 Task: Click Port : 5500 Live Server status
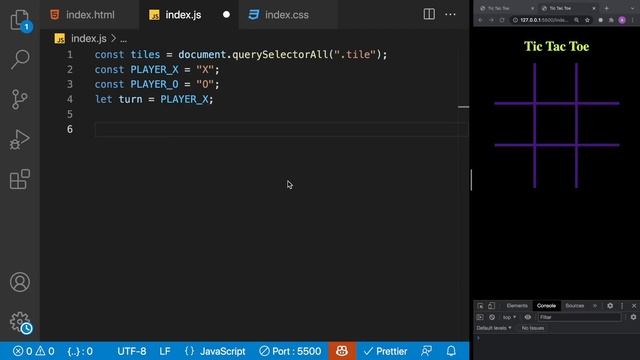[x=290, y=351]
